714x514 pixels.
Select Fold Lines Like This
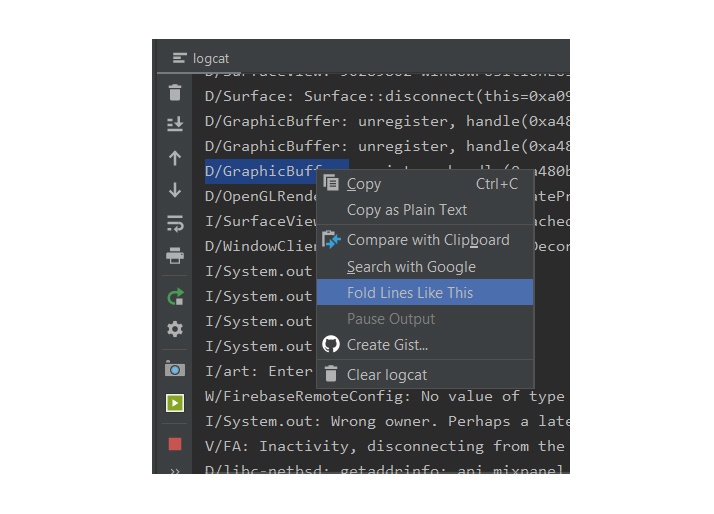pos(410,293)
